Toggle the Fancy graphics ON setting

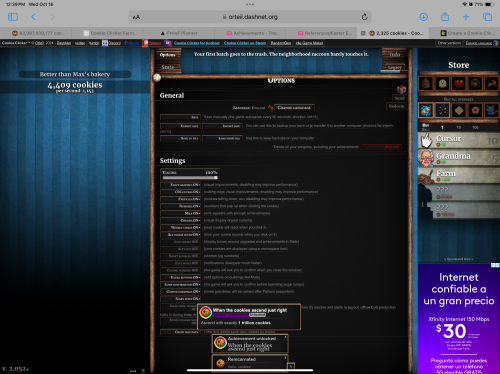click(180, 185)
